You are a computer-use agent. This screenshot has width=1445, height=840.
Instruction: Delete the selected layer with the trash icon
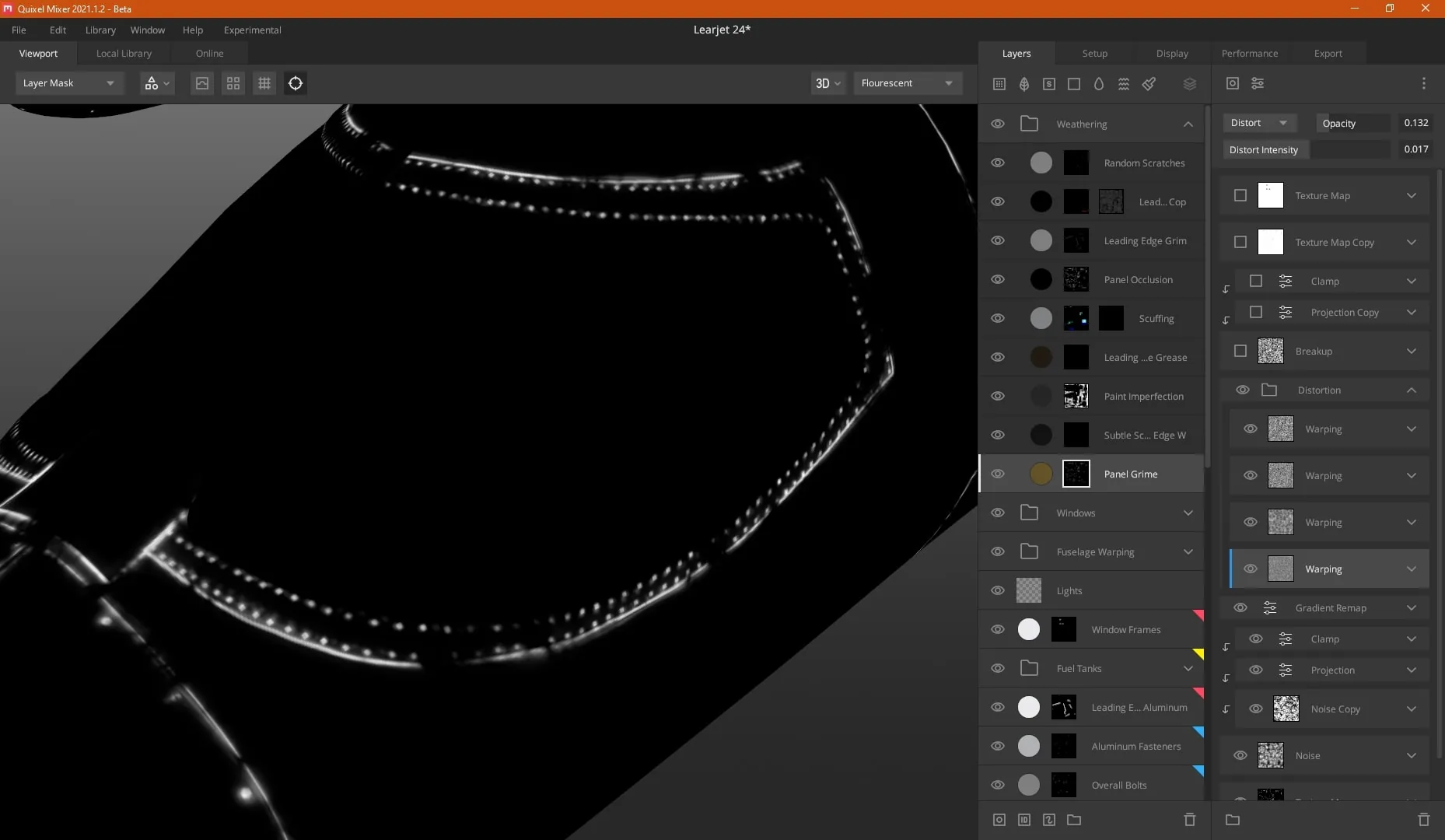[x=1189, y=820]
